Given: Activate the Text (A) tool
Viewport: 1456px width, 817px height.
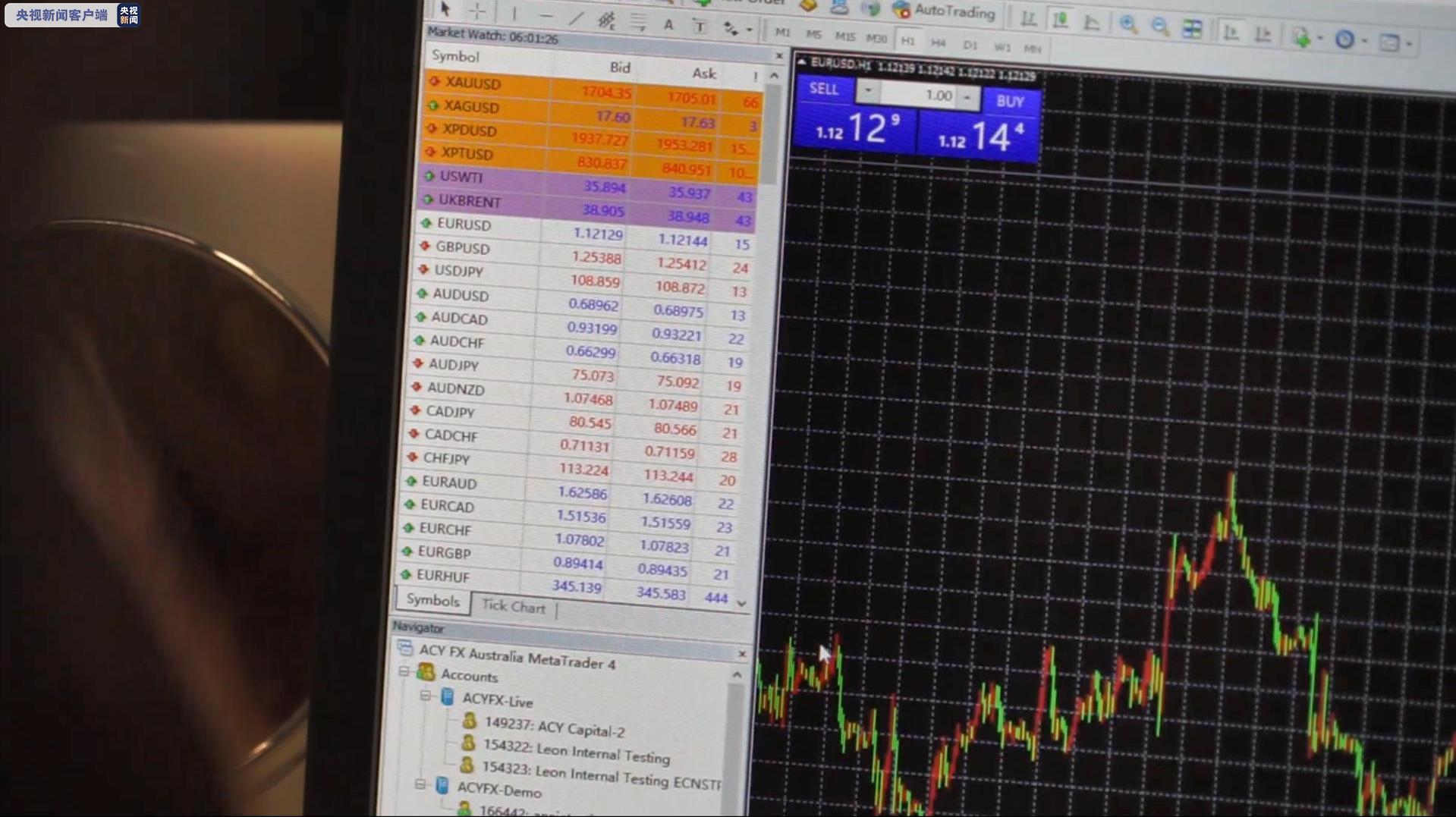Looking at the screenshot, I should [668, 24].
